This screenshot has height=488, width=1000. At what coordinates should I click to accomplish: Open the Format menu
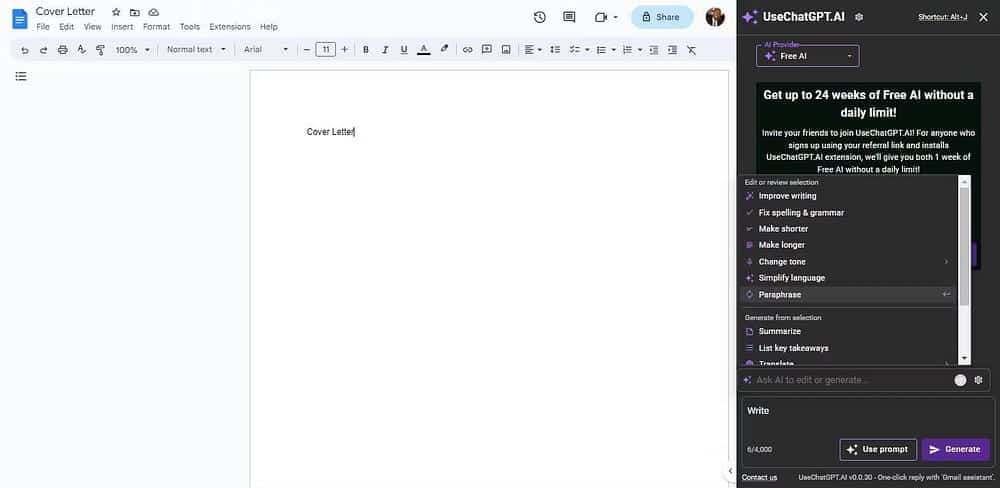156,27
